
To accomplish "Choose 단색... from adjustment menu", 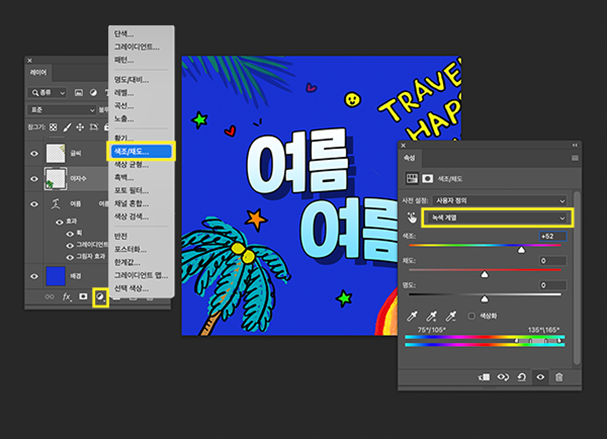I will pos(124,34).
